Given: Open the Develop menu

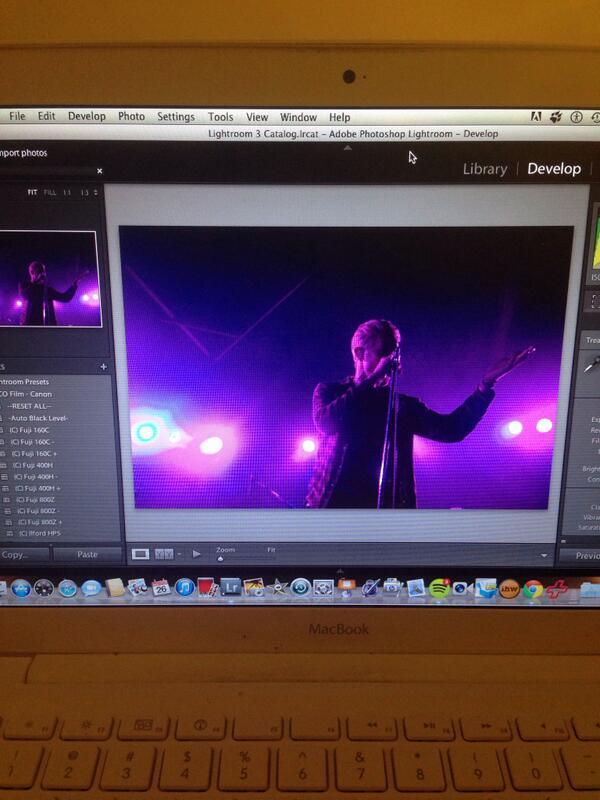Looking at the screenshot, I should (87, 117).
